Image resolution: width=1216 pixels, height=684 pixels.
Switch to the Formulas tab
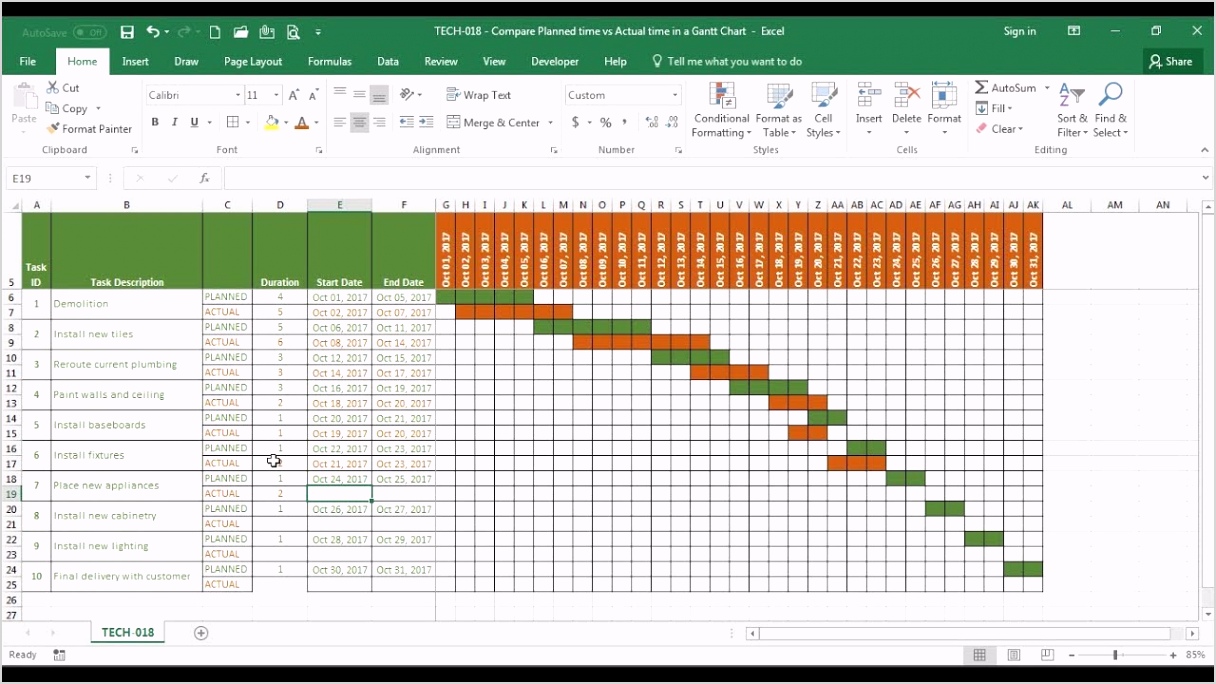[329, 62]
